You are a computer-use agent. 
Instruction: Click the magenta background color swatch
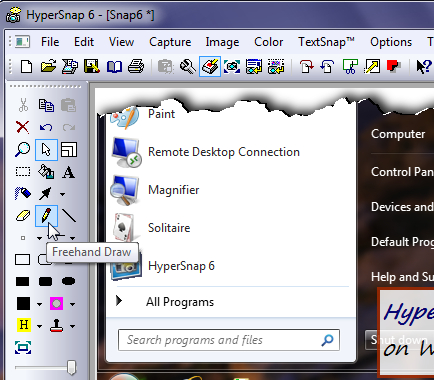point(56,304)
